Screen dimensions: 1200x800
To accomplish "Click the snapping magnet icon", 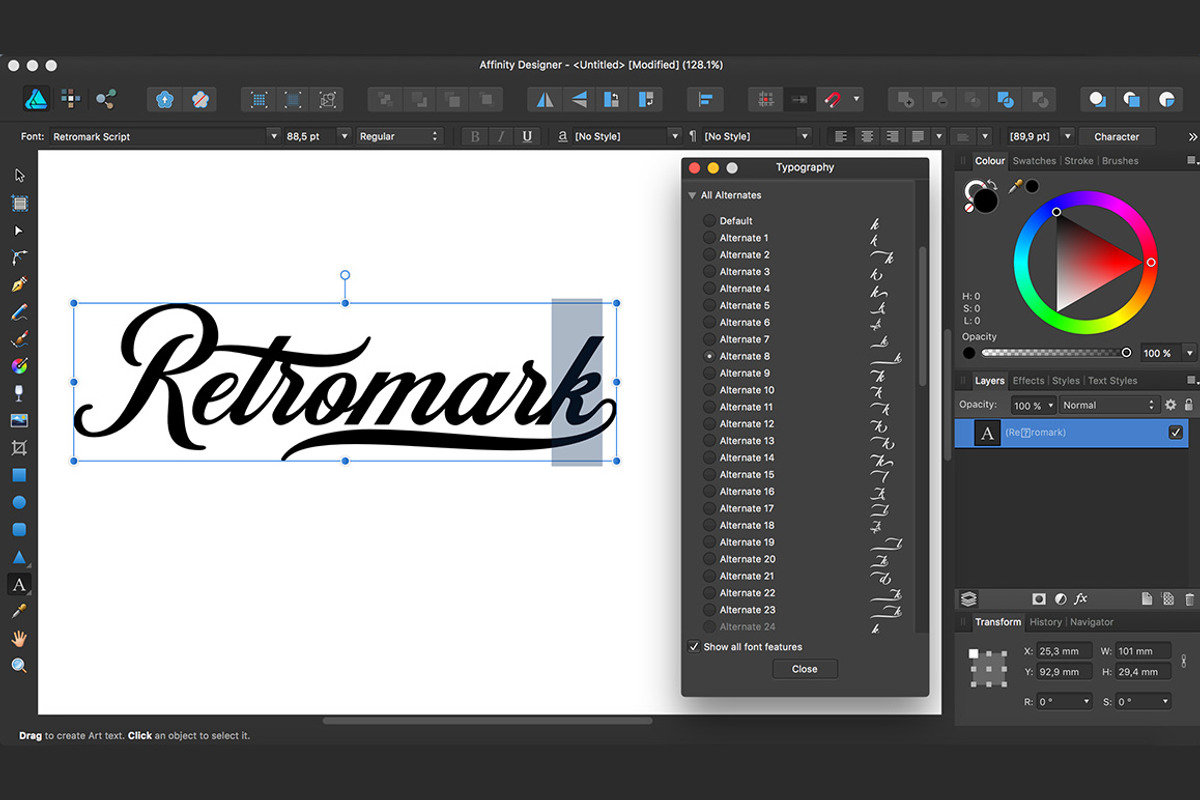I will pyautogui.click(x=831, y=99).
